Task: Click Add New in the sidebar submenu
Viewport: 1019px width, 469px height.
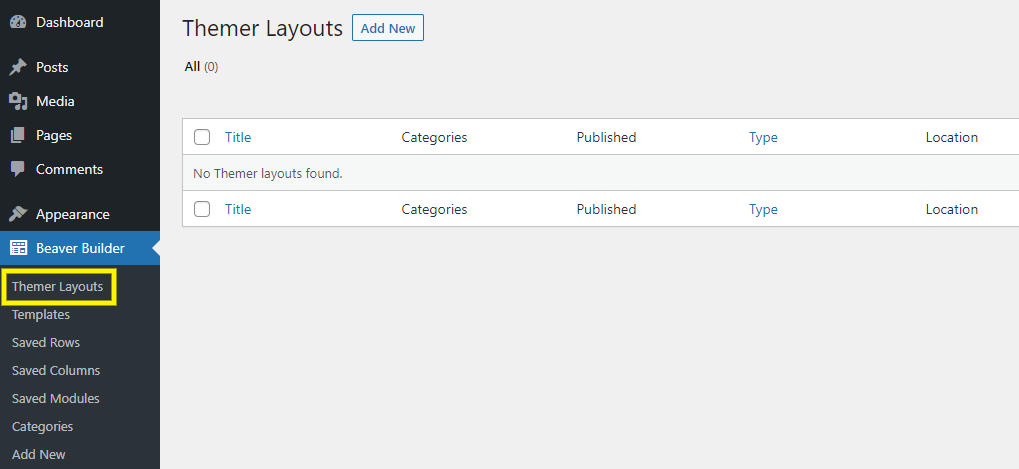Action: [x=38, y=454]
